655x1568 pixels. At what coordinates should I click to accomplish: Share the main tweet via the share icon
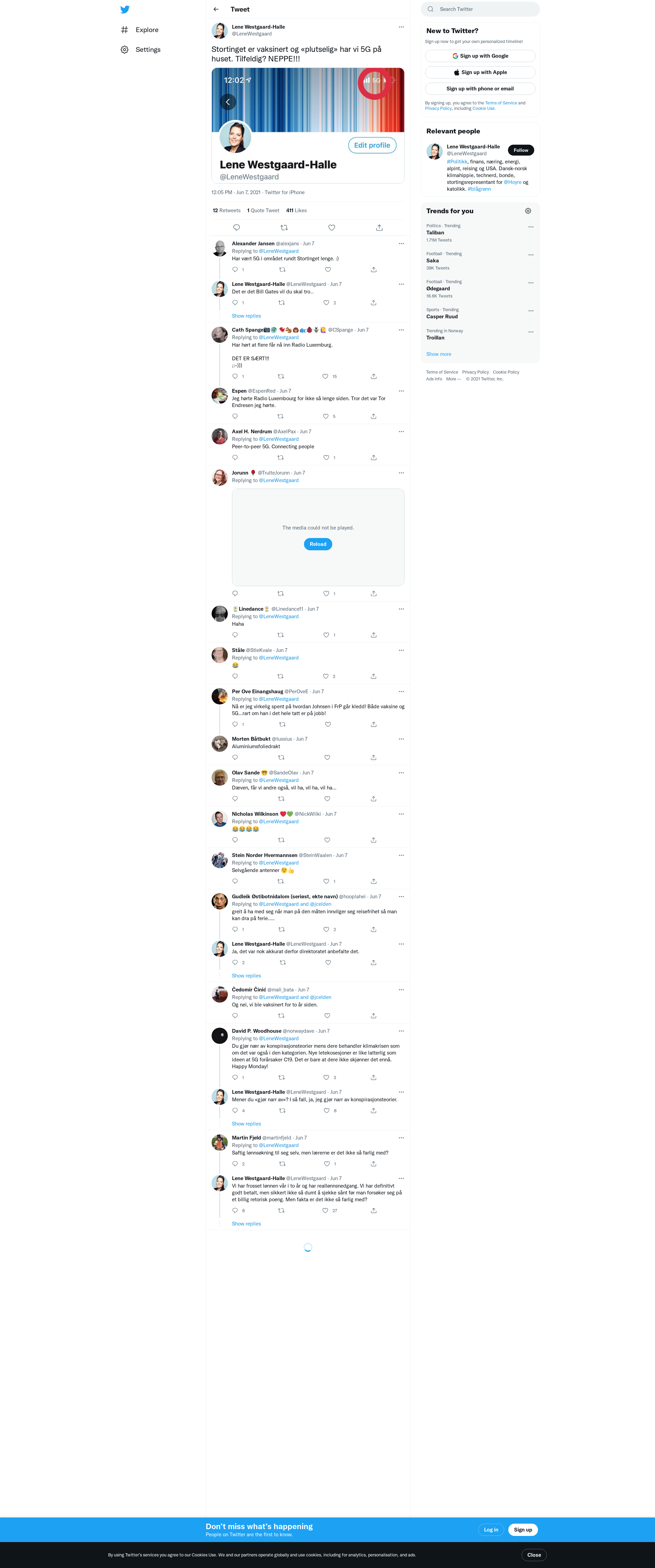tap(379, 228)
